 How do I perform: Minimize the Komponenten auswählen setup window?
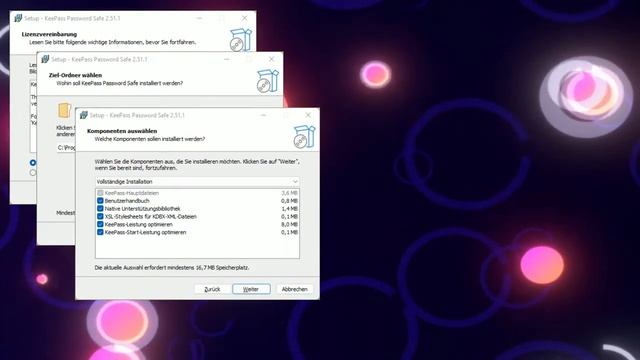tap(263, 115)
